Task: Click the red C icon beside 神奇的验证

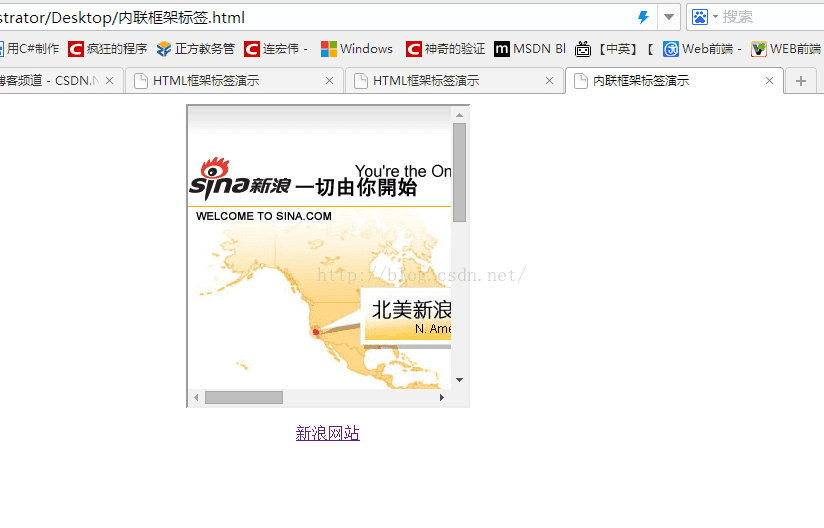Action: 414,49
